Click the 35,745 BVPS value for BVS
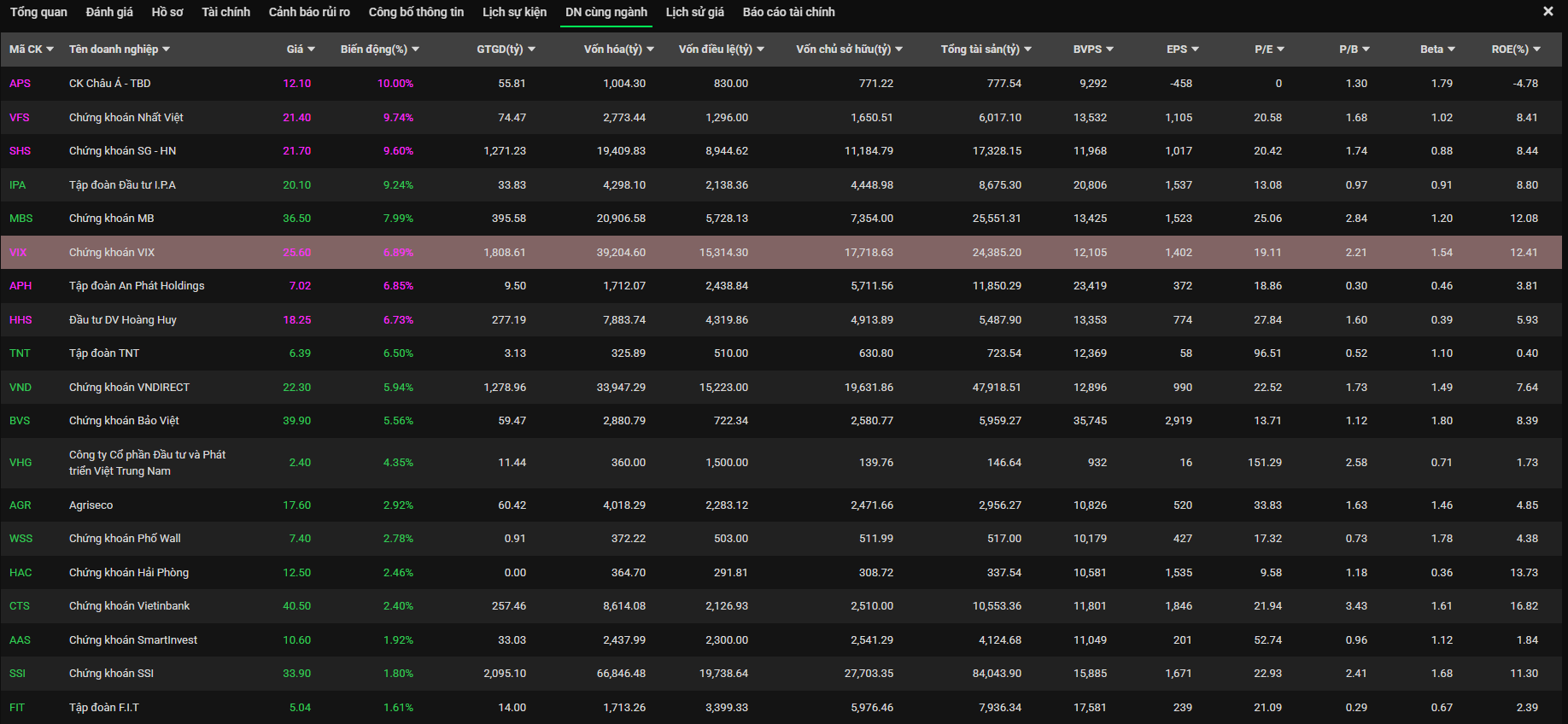The width and height of the screenshot is (1568, 724). click(x=1091, y=421)
